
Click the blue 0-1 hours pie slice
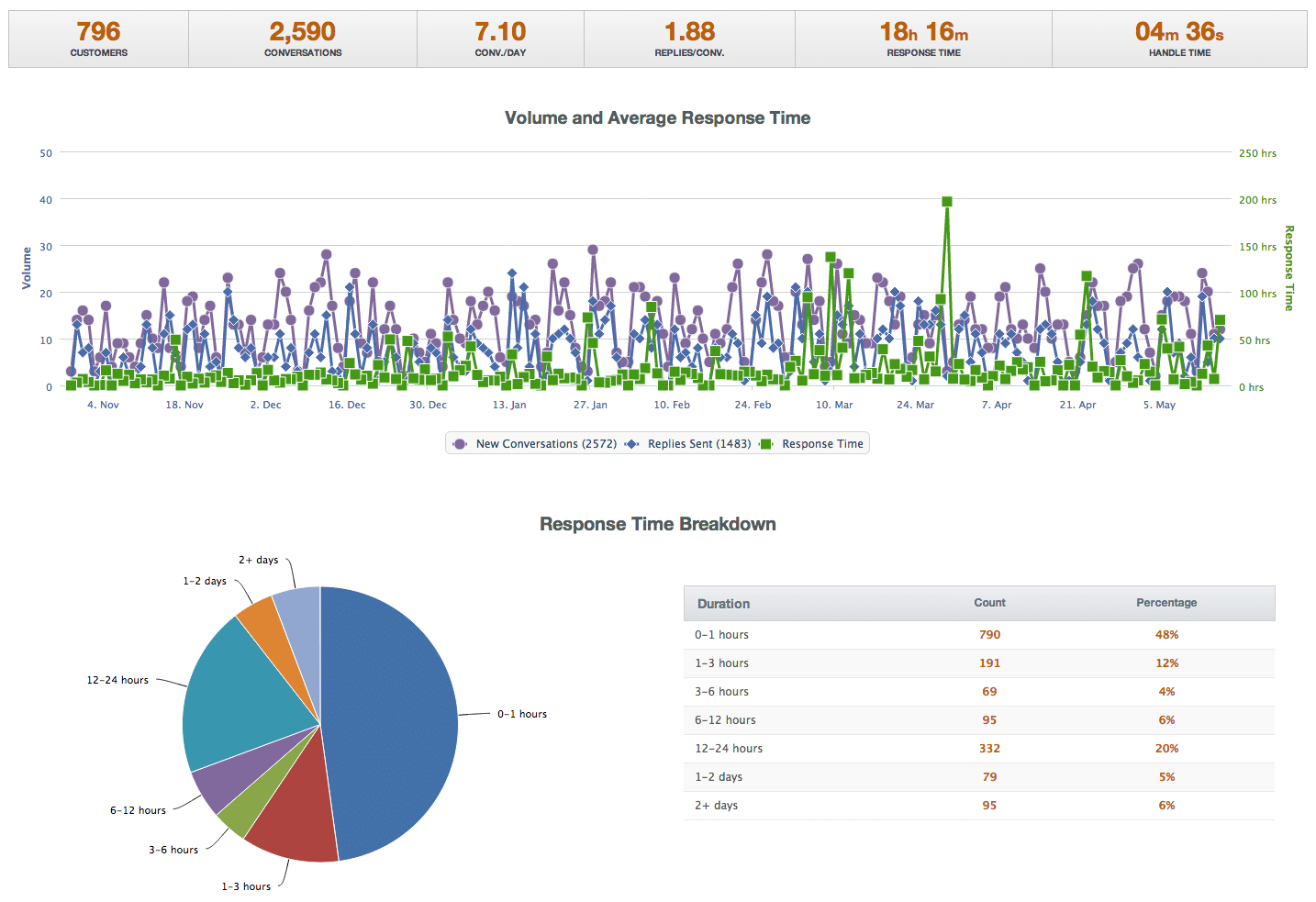395,716
